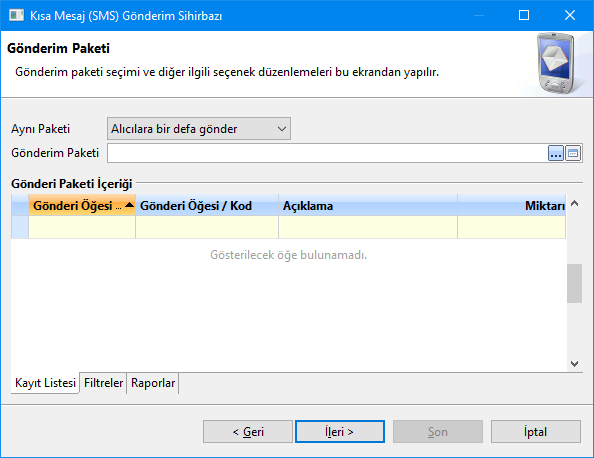The image size is (594, 458).
Task: Click the vertical scrollbar thumb in the grid
Action: click(574, 283)
